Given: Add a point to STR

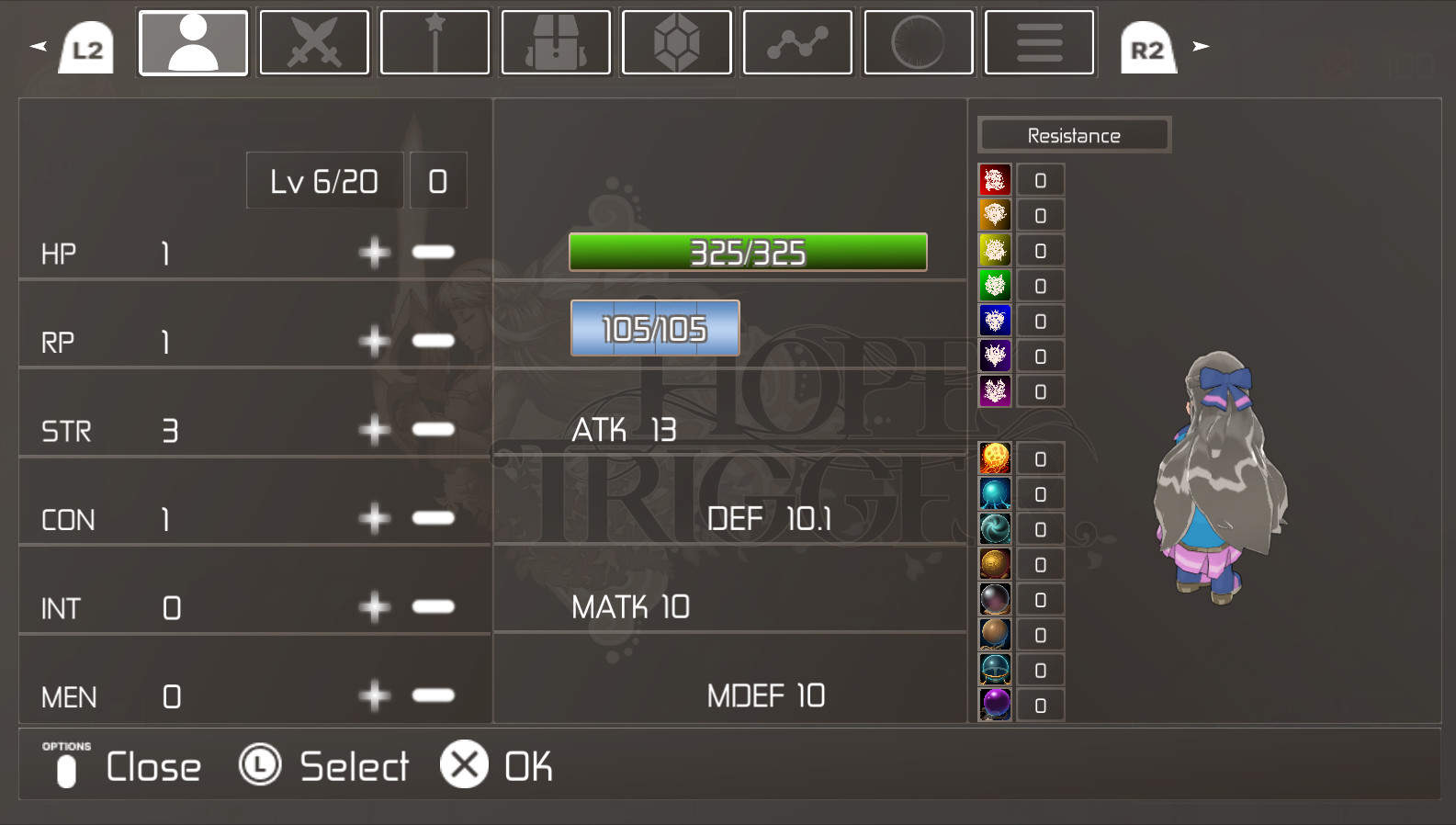Looking at the screenshot, I should tap(375, 429).
